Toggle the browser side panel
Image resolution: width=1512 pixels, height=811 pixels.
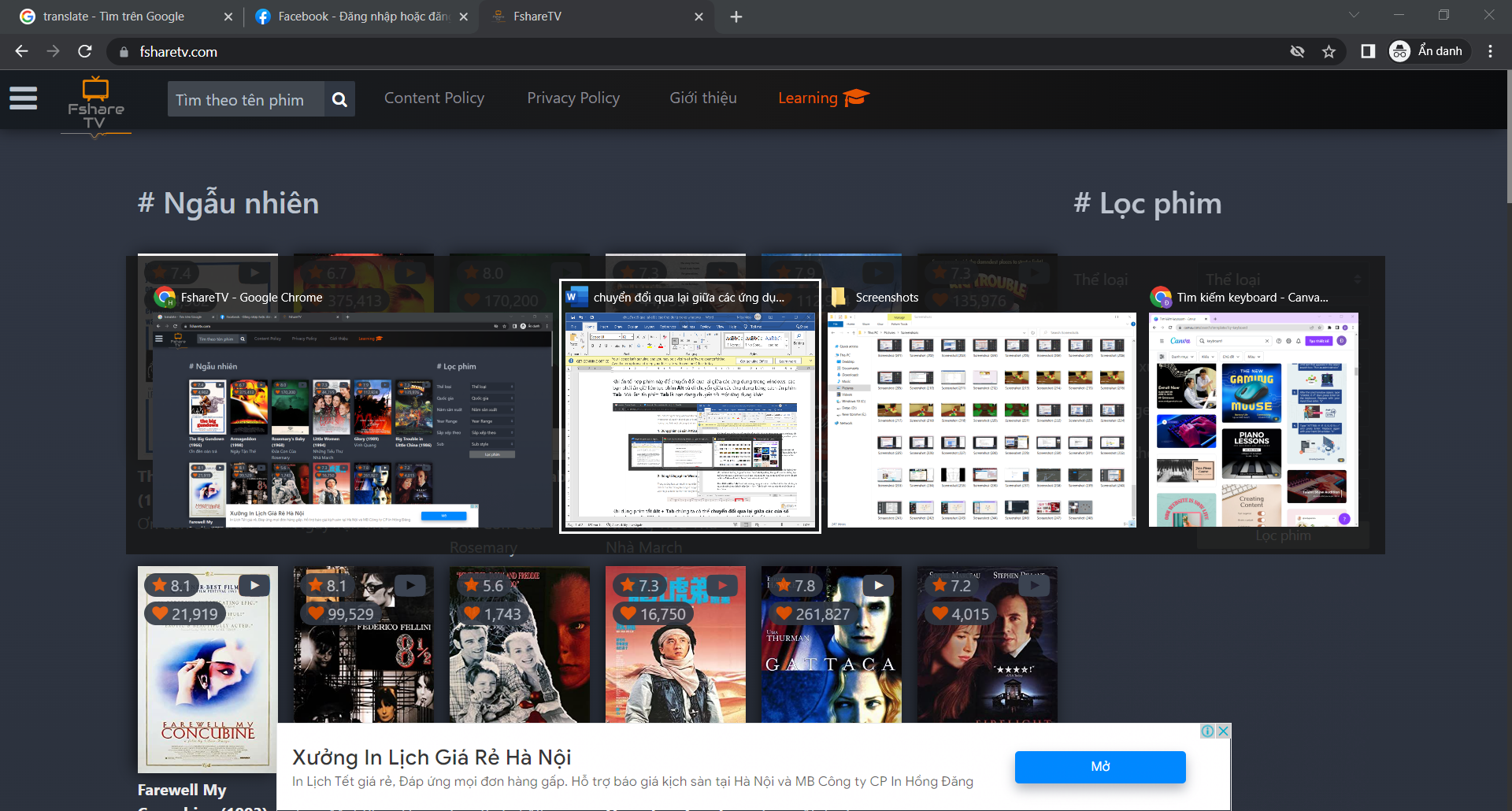pos(1368,51)
